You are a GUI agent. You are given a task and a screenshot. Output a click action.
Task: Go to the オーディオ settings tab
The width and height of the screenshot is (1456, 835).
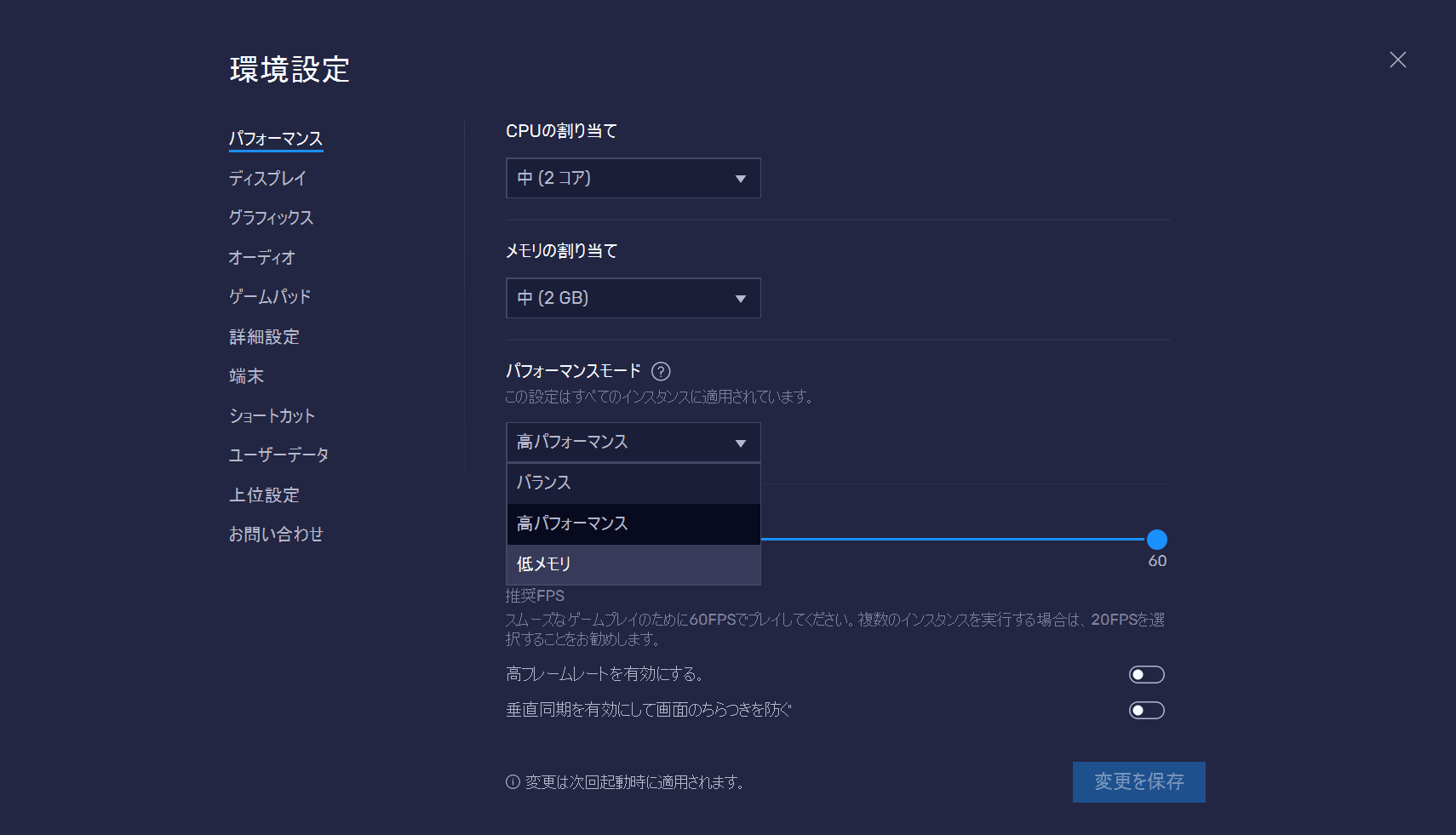(x=262, y=257)
